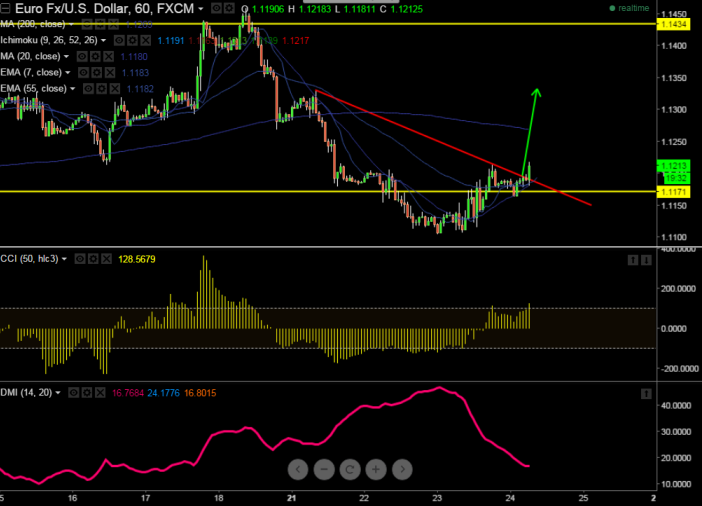The height and width of the screenshot is (506, 702).
Task: Expand MA (200, close) dropdown arrow
Action: click(x=71, y=24)
